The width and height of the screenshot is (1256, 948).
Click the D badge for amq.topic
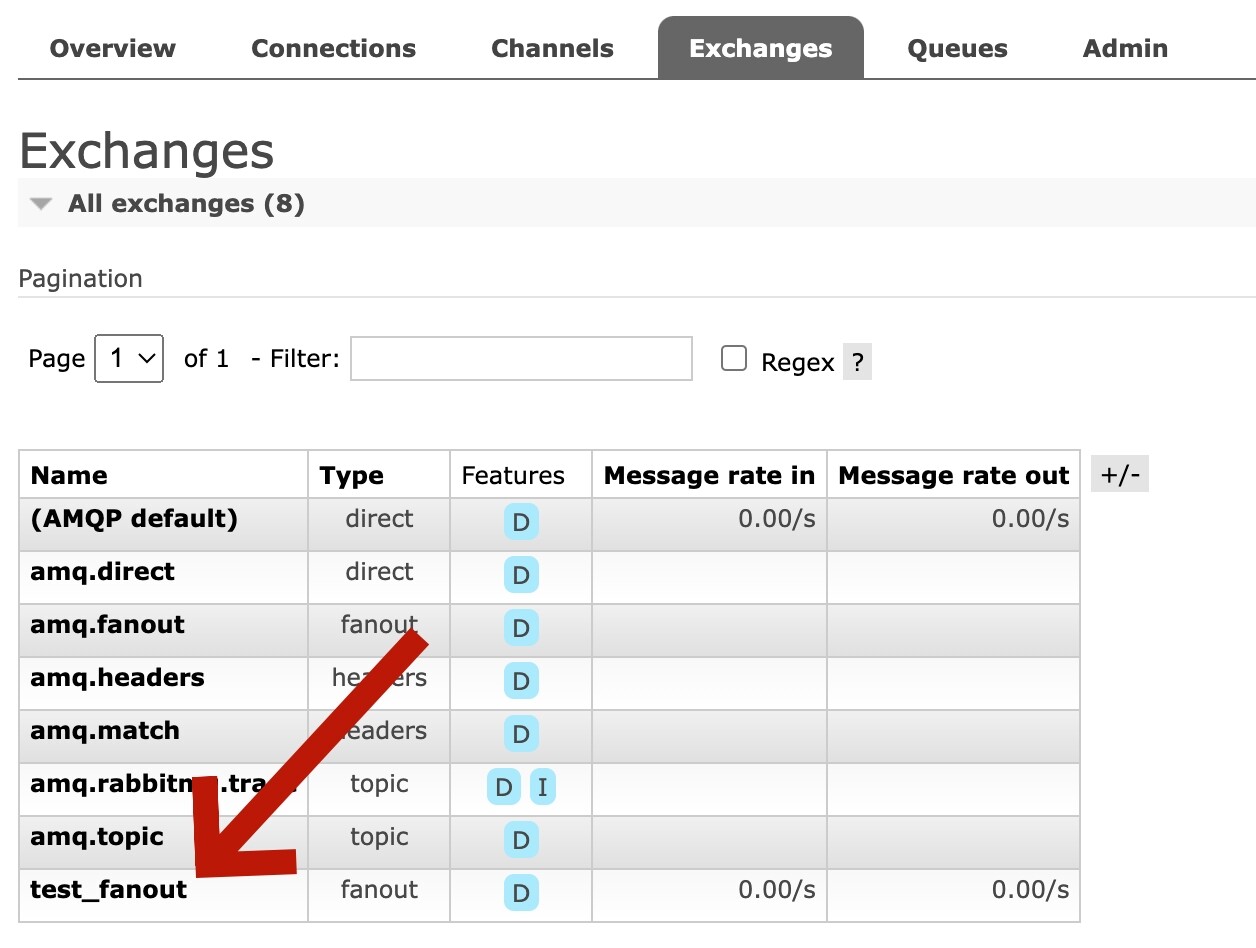[520, 840]
